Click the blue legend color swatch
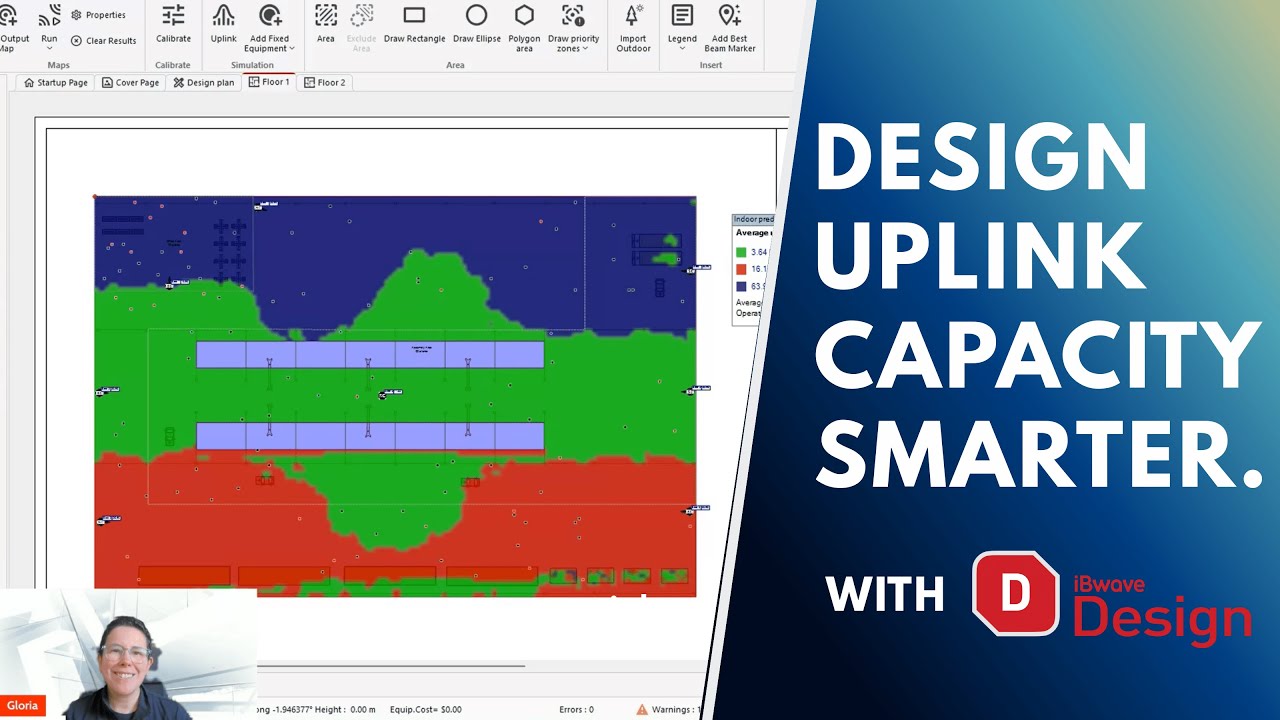Screen dimensions: 1280x720 (x=741, y=286)
